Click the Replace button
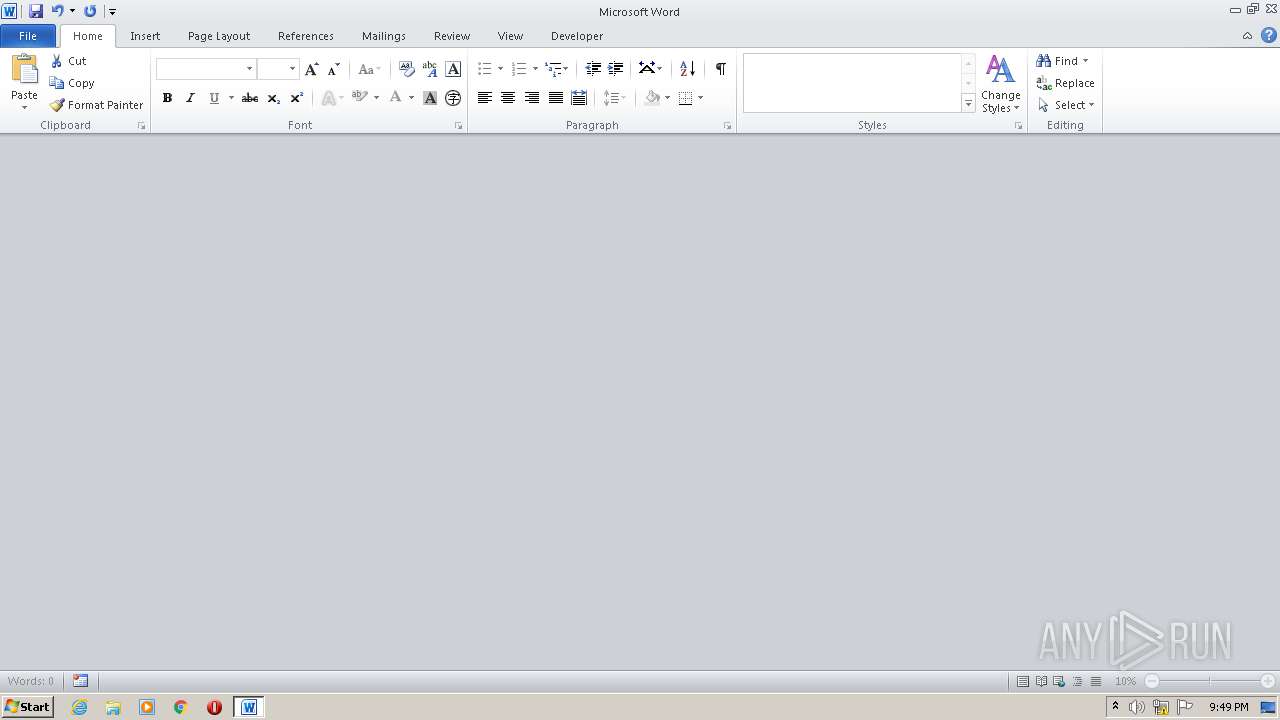This screenshot has width=1280, height=720. [1066, 83]
